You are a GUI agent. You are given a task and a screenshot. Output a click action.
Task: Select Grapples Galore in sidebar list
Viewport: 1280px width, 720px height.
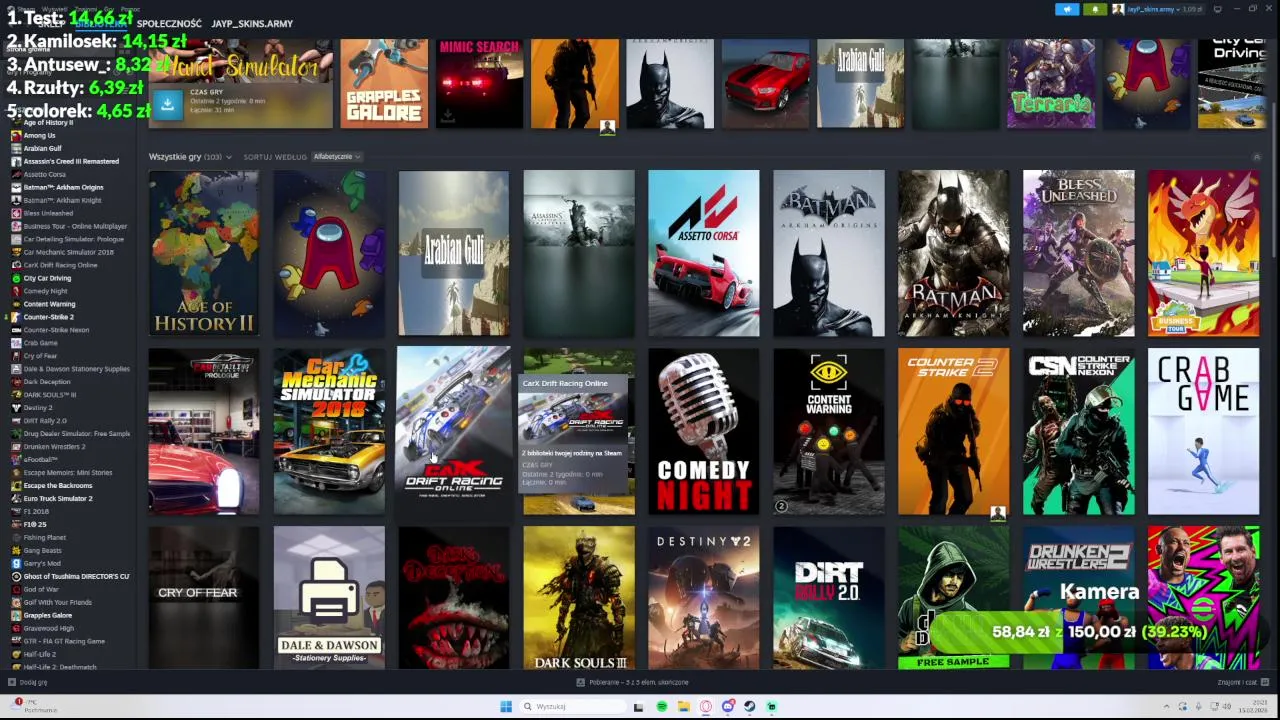(47, 615)
